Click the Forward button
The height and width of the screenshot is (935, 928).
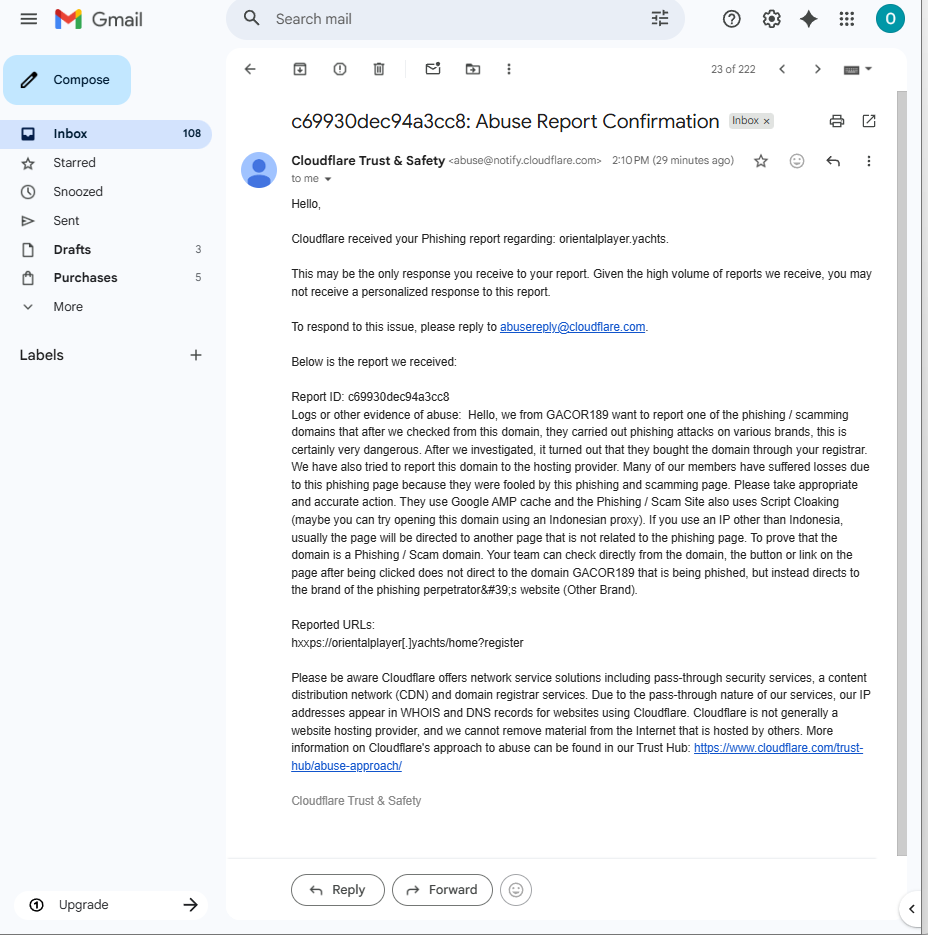click(x=442, y=890)
